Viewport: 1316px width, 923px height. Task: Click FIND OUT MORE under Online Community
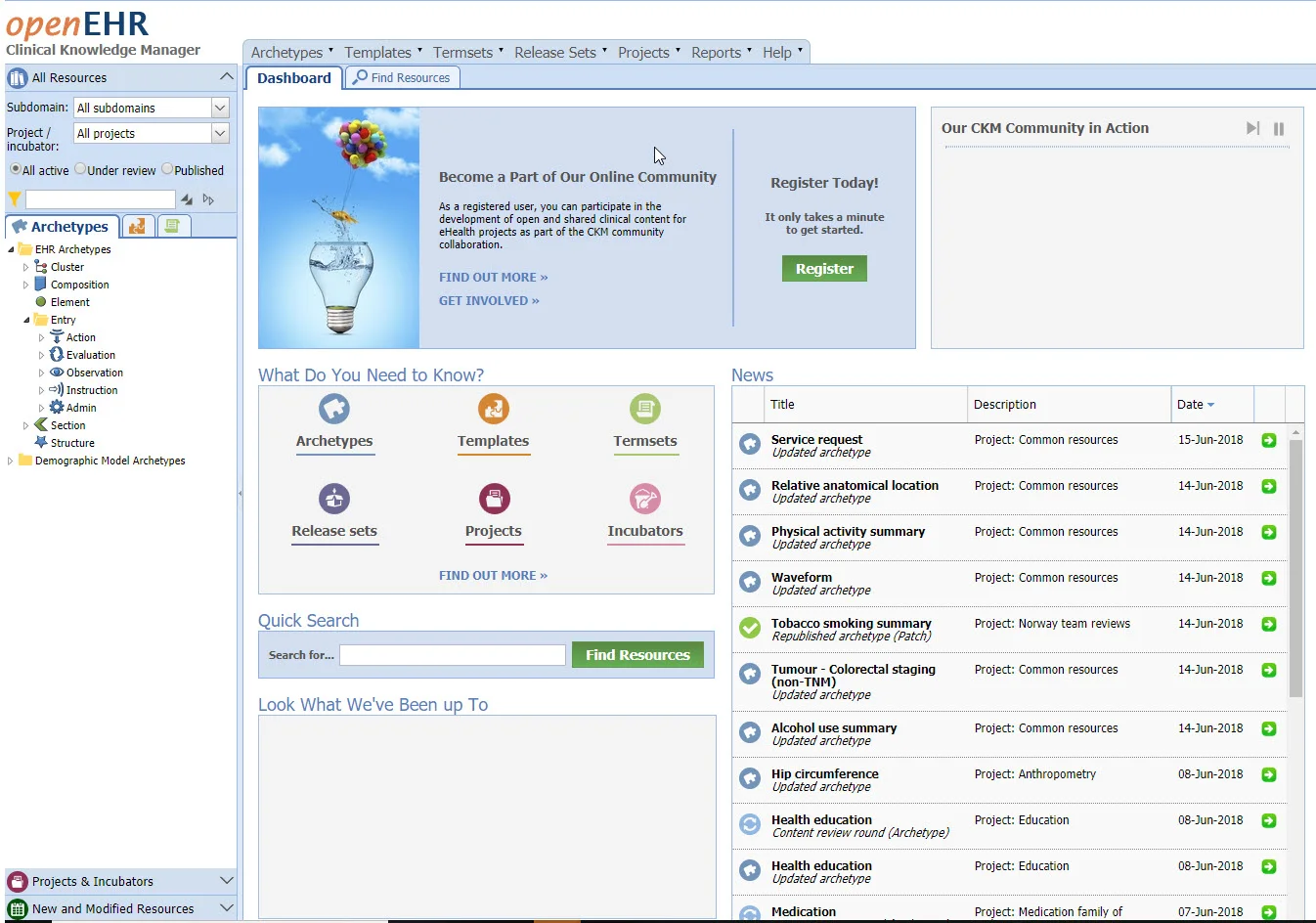(x=493, y=278)
